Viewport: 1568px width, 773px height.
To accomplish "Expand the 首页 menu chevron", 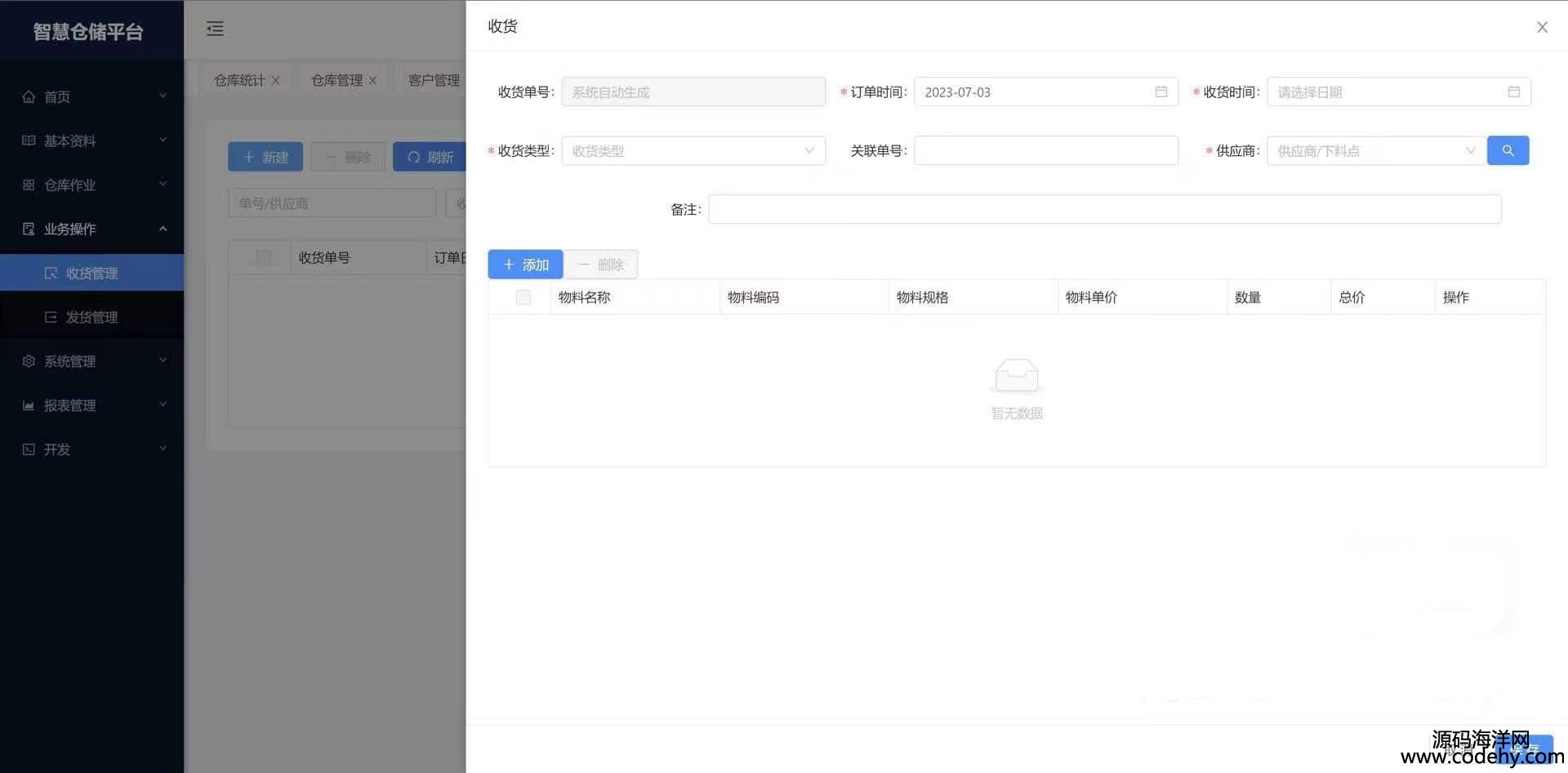I will pos(163,96).
